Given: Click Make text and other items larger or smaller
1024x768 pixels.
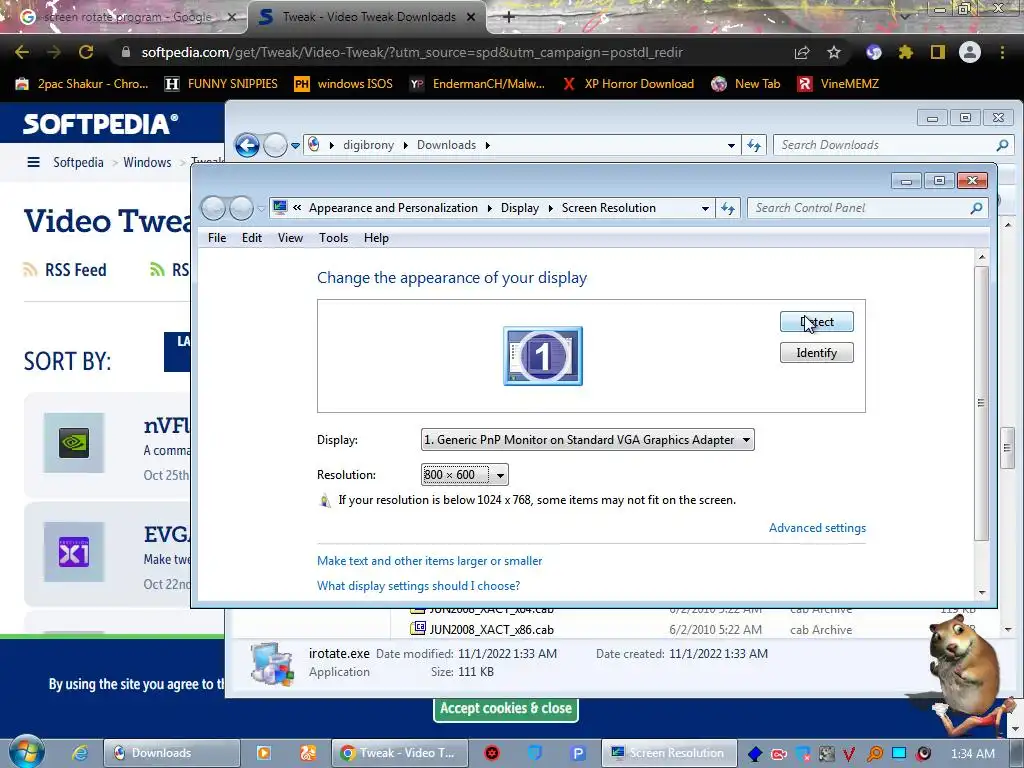Looking at the screenshot, I should pos(429,561).
